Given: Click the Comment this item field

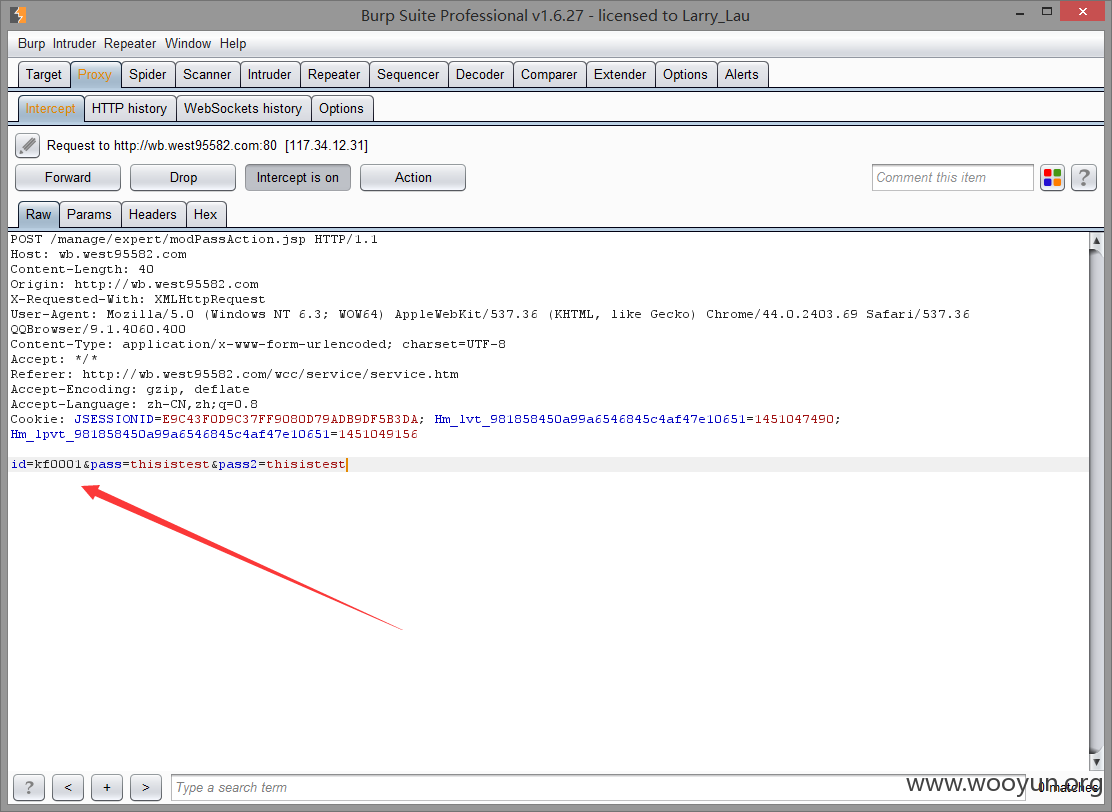Looking at the screenshot, I should 952,177.
